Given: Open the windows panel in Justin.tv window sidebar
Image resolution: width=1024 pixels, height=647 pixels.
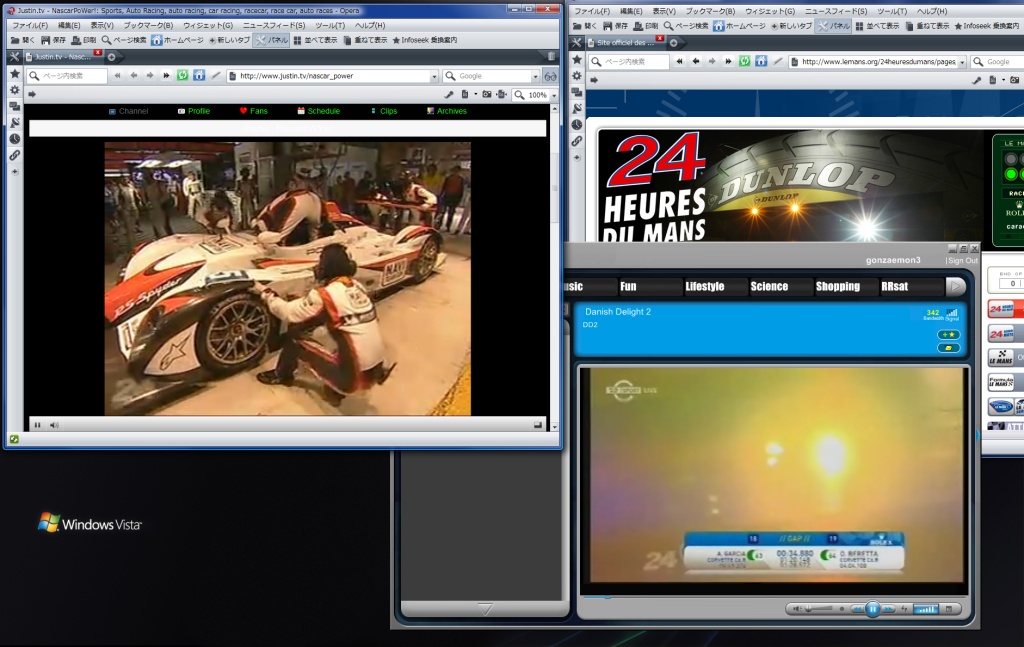Looking at the screenshot, I should (14, 106).
